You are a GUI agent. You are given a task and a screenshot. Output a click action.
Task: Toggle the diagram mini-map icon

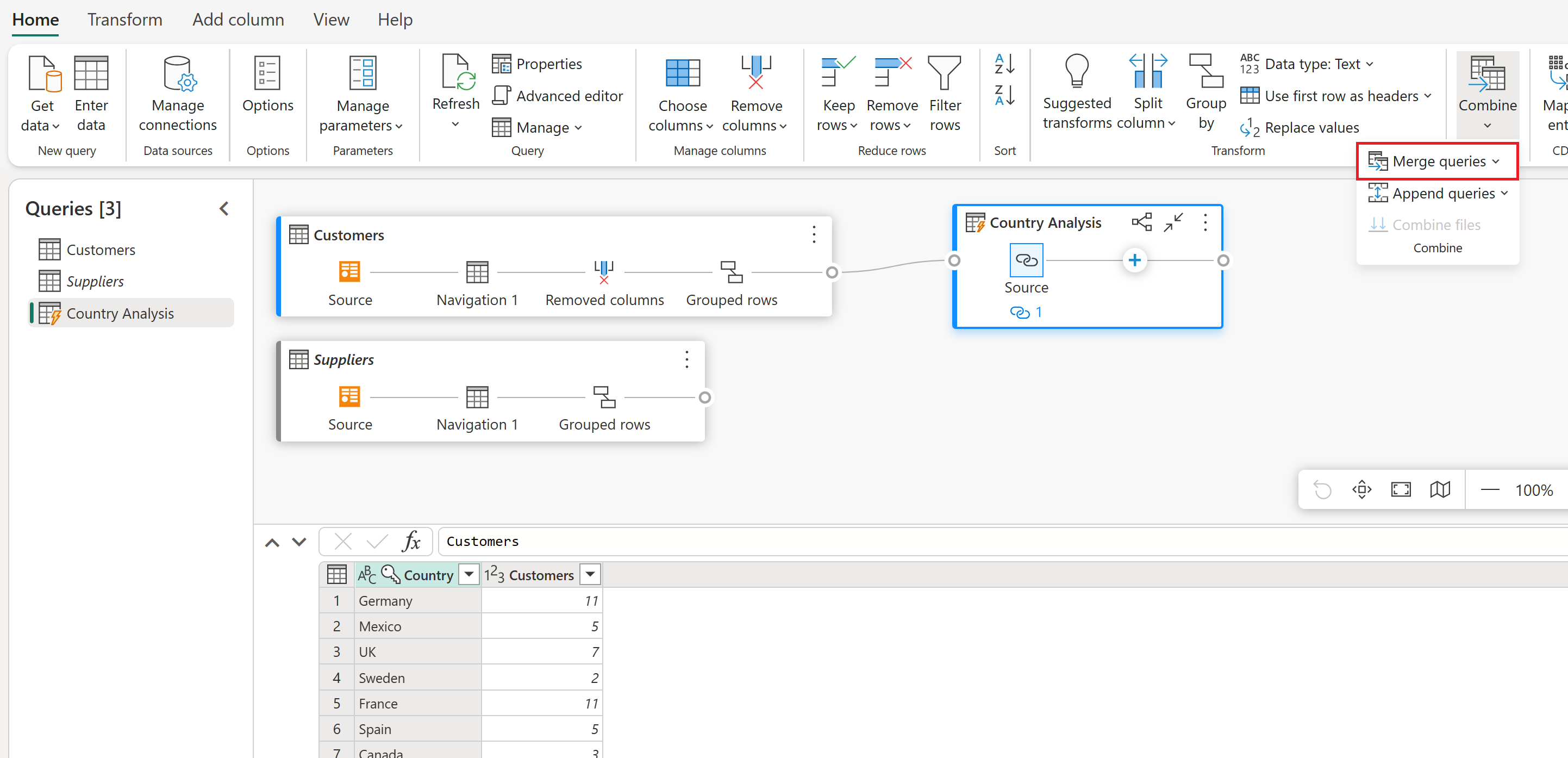coord(1440,489)
